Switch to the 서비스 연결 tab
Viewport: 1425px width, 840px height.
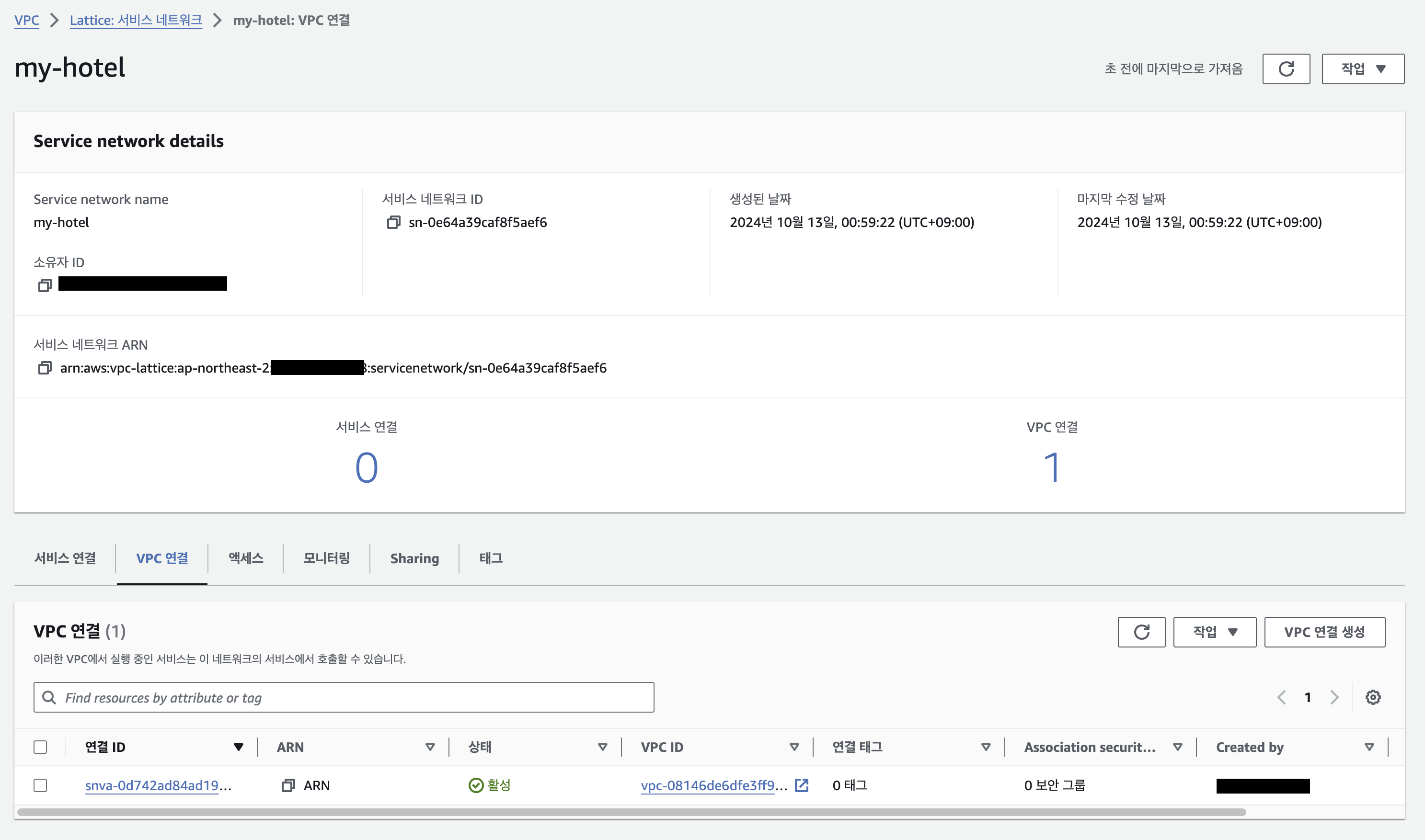pyautogui.click(x=65, y=559)
